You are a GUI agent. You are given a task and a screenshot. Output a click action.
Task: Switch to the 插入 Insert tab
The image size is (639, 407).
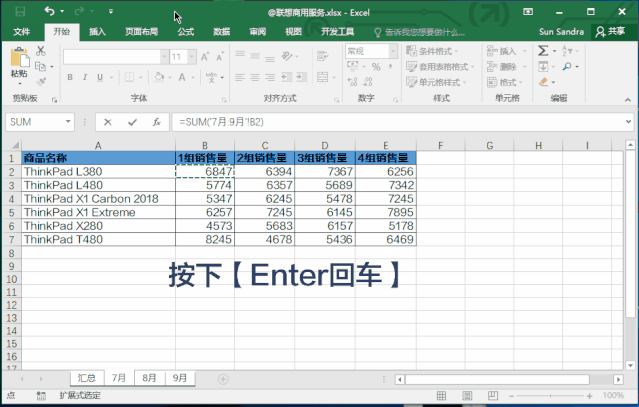[x=97, y=32]
